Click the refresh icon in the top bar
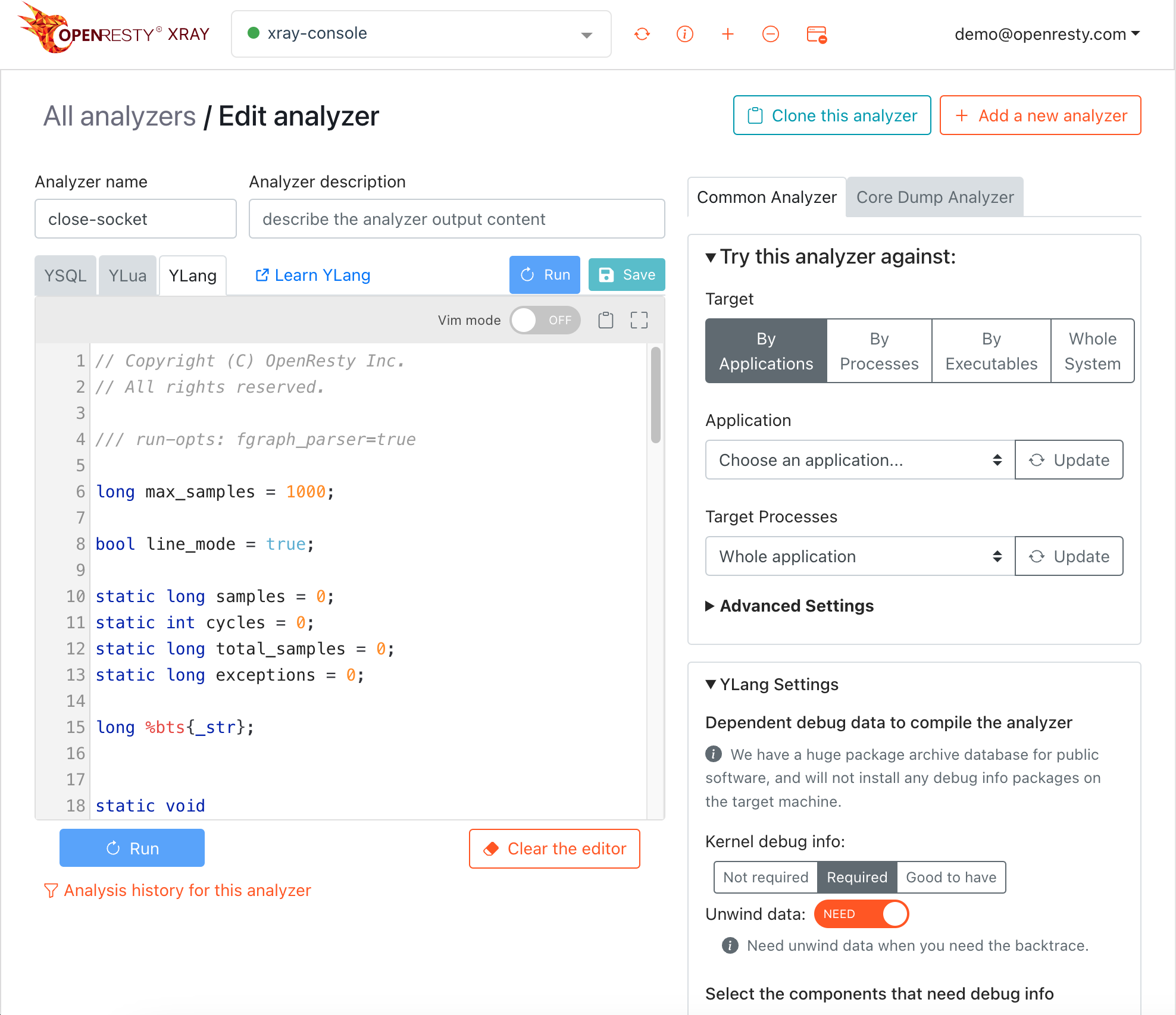 (x=642, y=34)
